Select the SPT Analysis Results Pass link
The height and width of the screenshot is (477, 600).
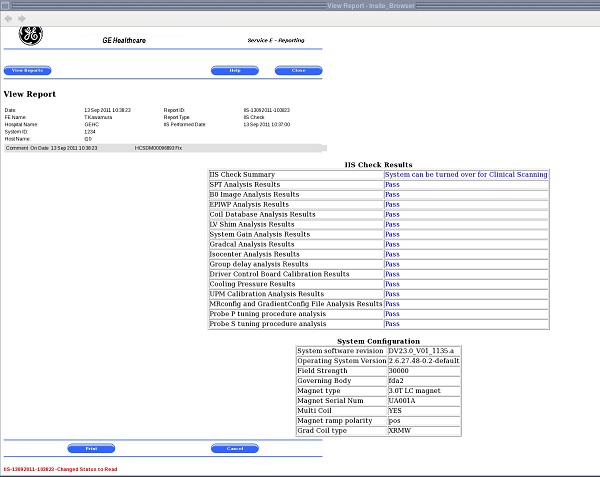392,185
